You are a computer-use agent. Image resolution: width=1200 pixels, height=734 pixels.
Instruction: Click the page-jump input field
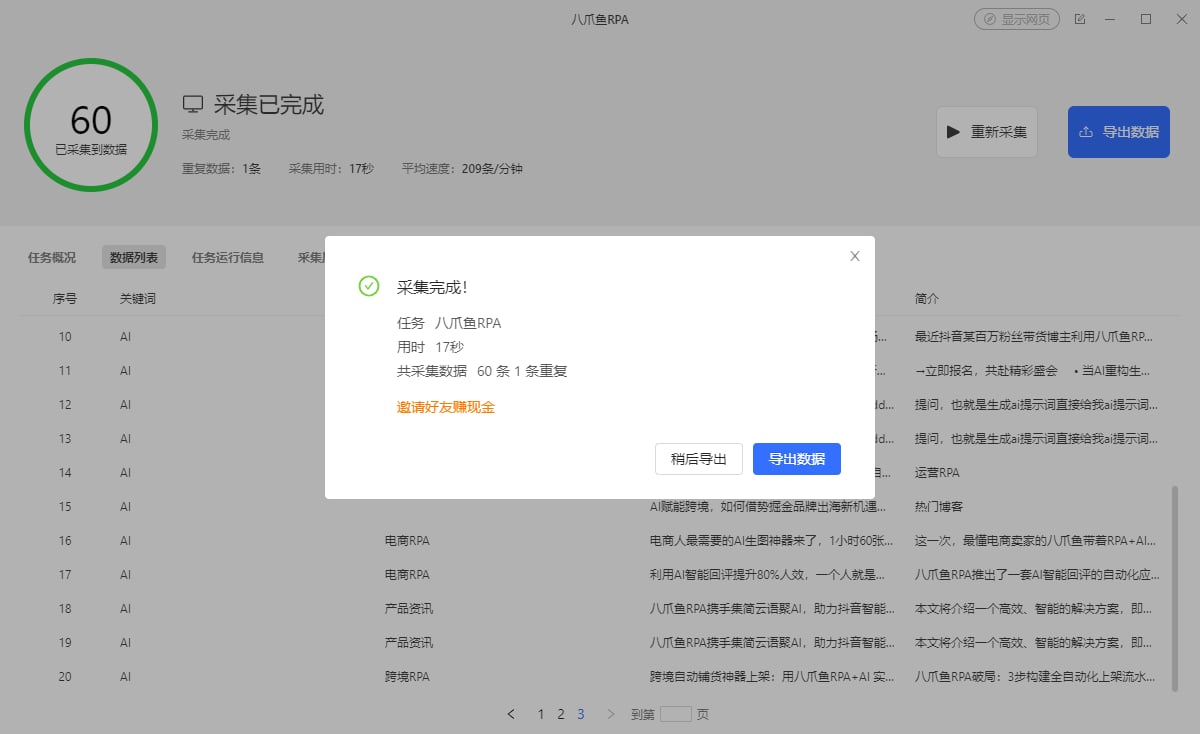click(676, 714)
